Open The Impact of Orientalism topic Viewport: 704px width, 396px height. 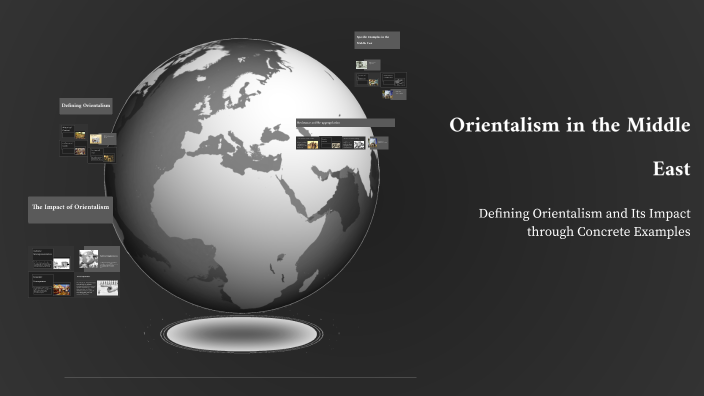(x=70, y=210)
